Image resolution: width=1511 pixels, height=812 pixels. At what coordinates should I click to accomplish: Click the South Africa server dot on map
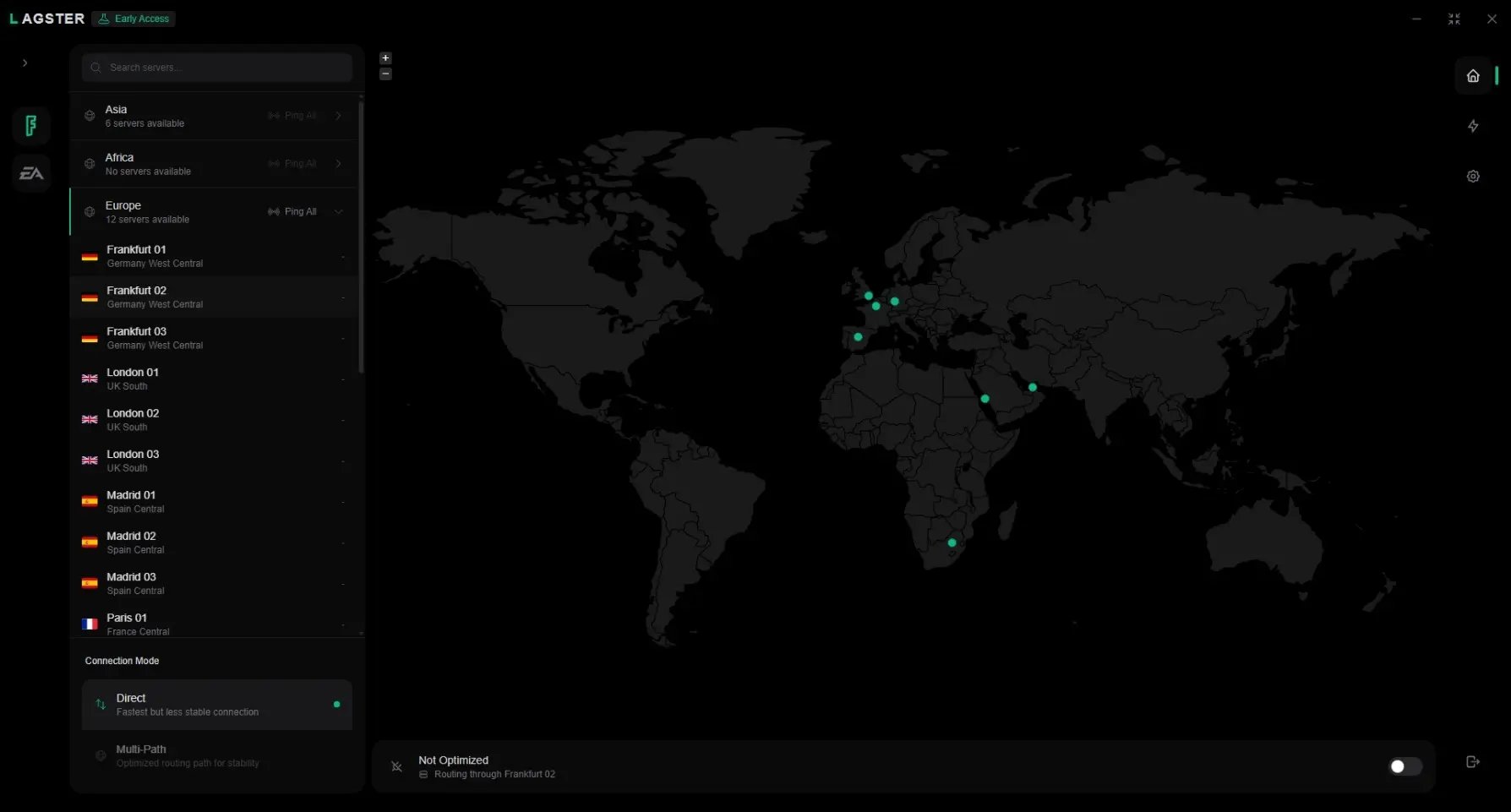(952, 542)
